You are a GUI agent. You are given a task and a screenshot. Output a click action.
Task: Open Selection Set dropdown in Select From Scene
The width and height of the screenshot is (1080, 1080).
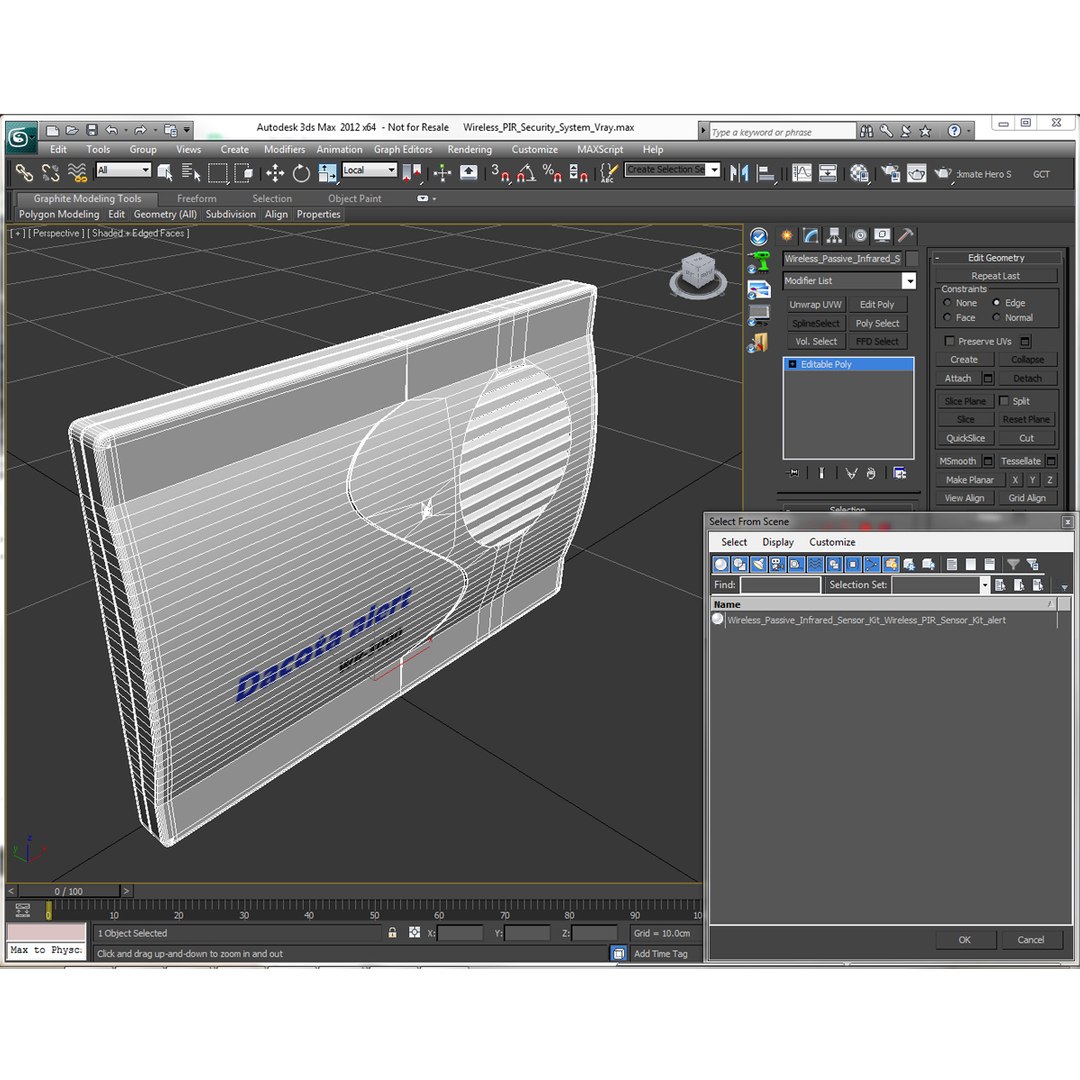click(x=984, y=585)
